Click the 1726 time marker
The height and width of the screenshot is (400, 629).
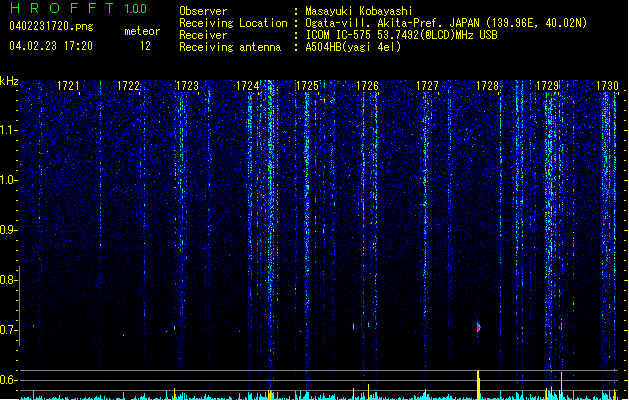point(367,86)
